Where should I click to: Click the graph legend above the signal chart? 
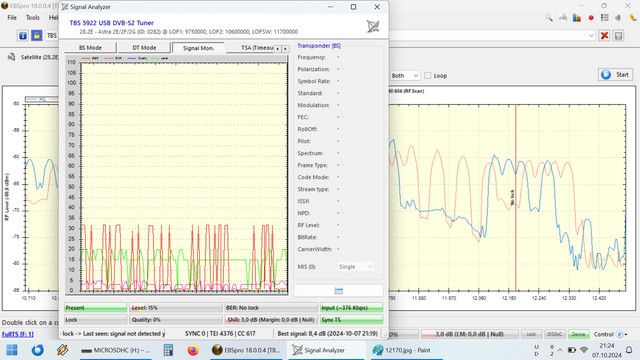(124, 58)
